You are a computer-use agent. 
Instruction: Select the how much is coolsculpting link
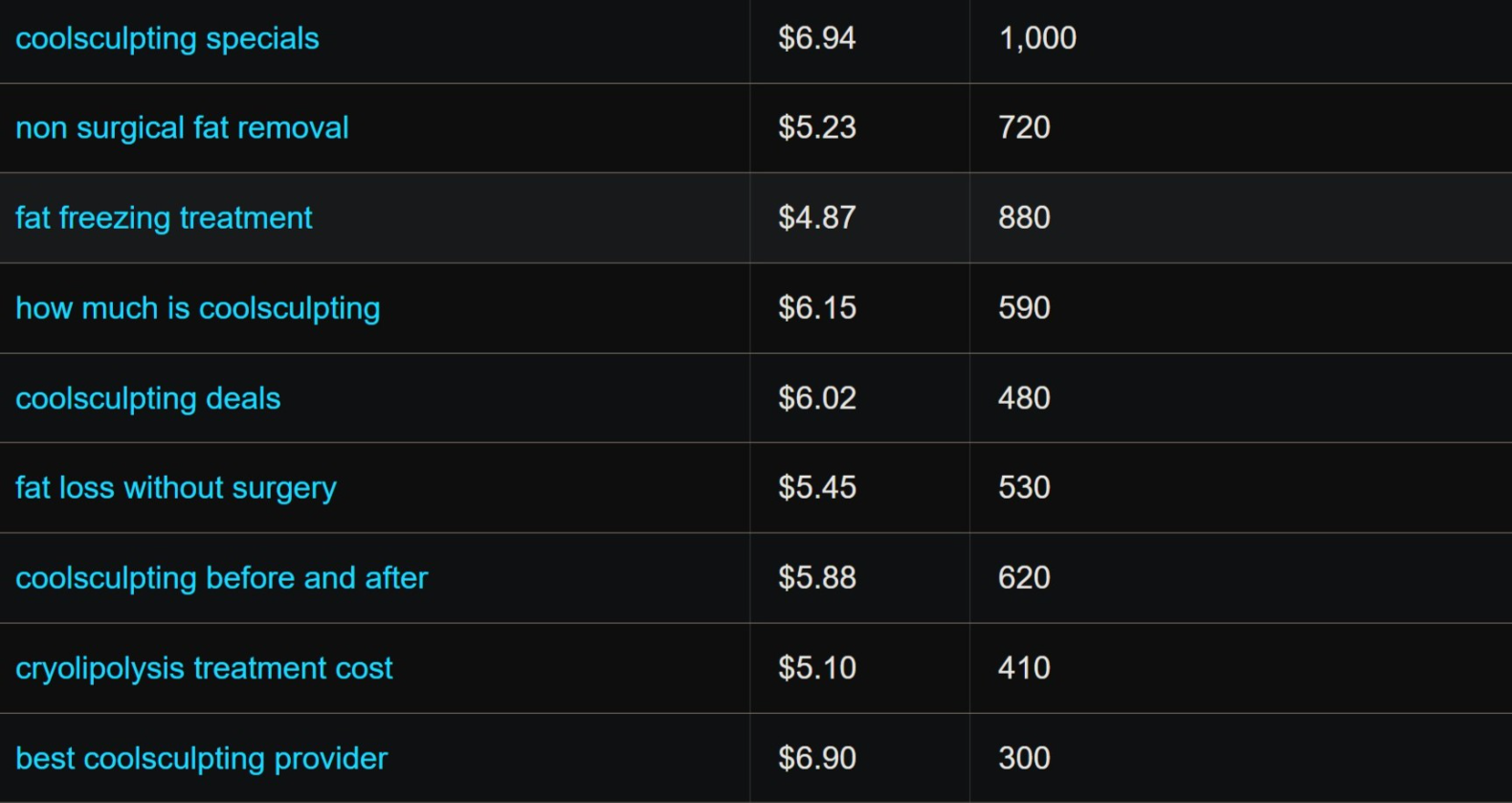198,308
